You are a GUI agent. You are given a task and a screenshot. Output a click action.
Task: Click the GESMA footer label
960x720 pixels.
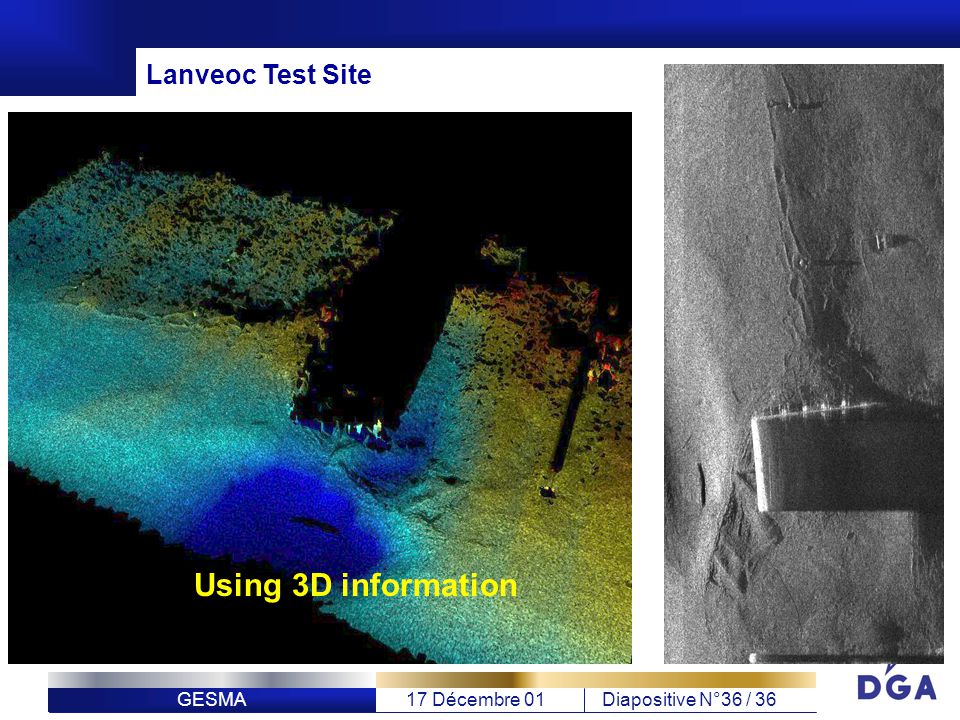tap(212, 699)
